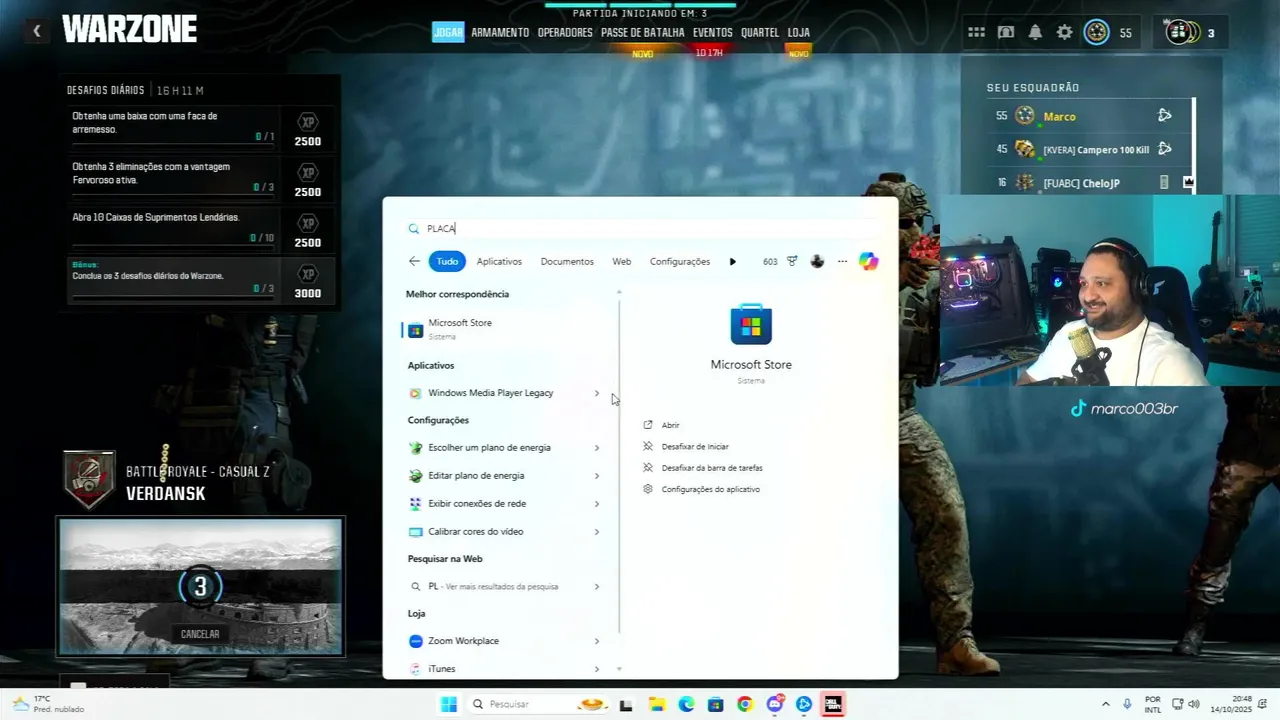Open the ARMAMENTO tab in Warzone
1280x720 pixels.
500,32
